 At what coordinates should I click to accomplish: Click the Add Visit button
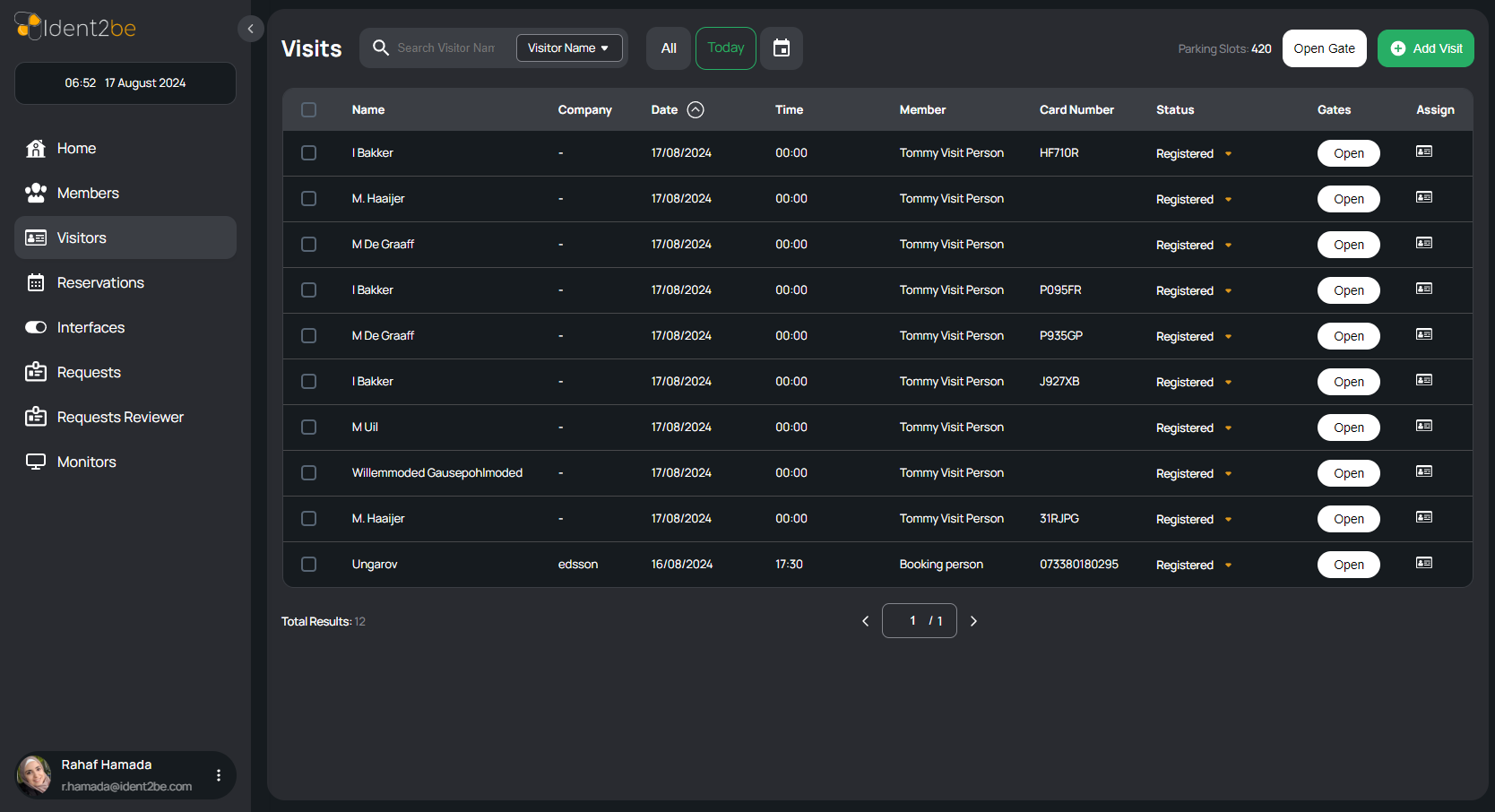[1425, 48]
